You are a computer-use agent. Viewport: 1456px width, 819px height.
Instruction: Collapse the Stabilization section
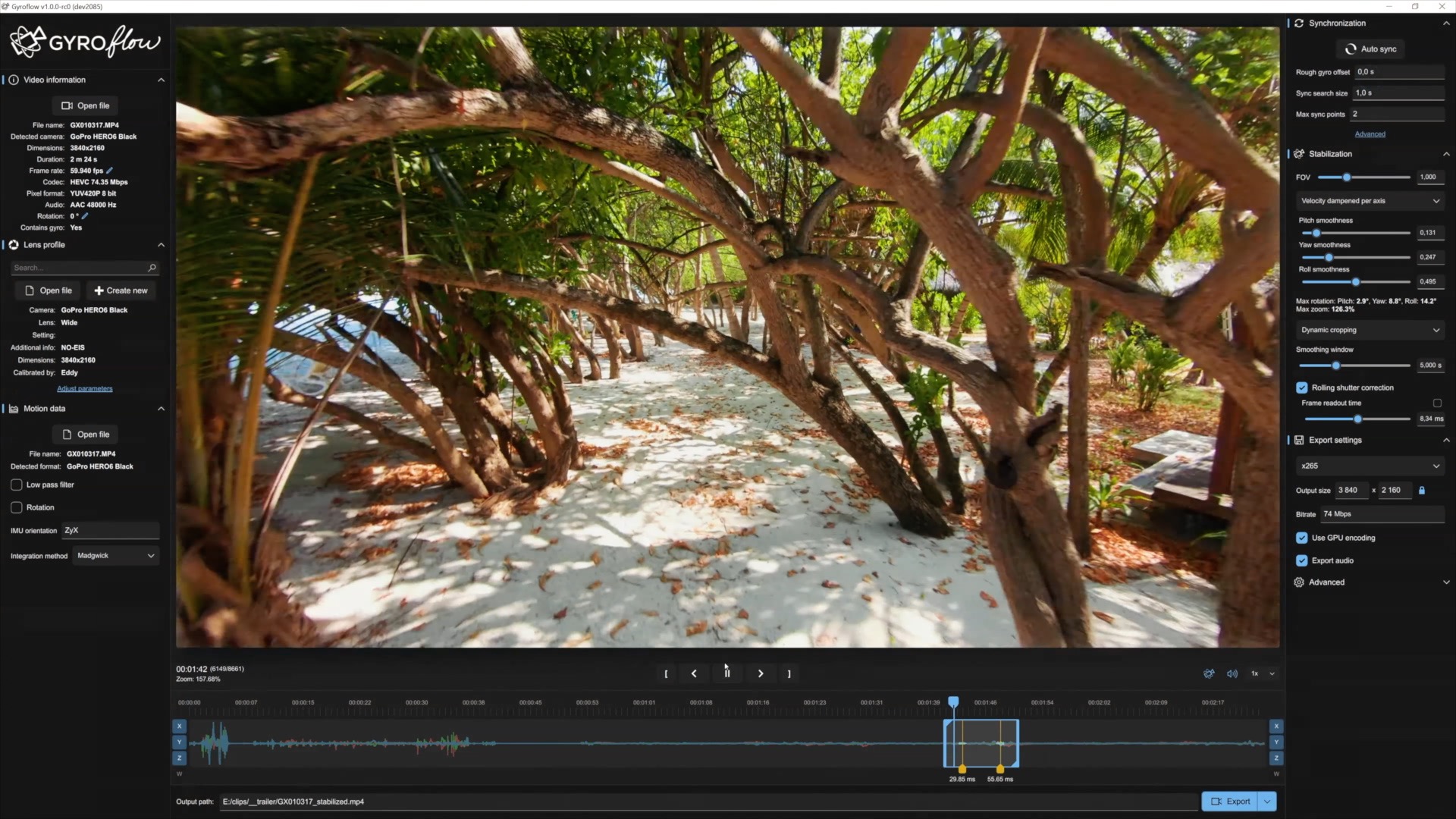coord(1446,154)
